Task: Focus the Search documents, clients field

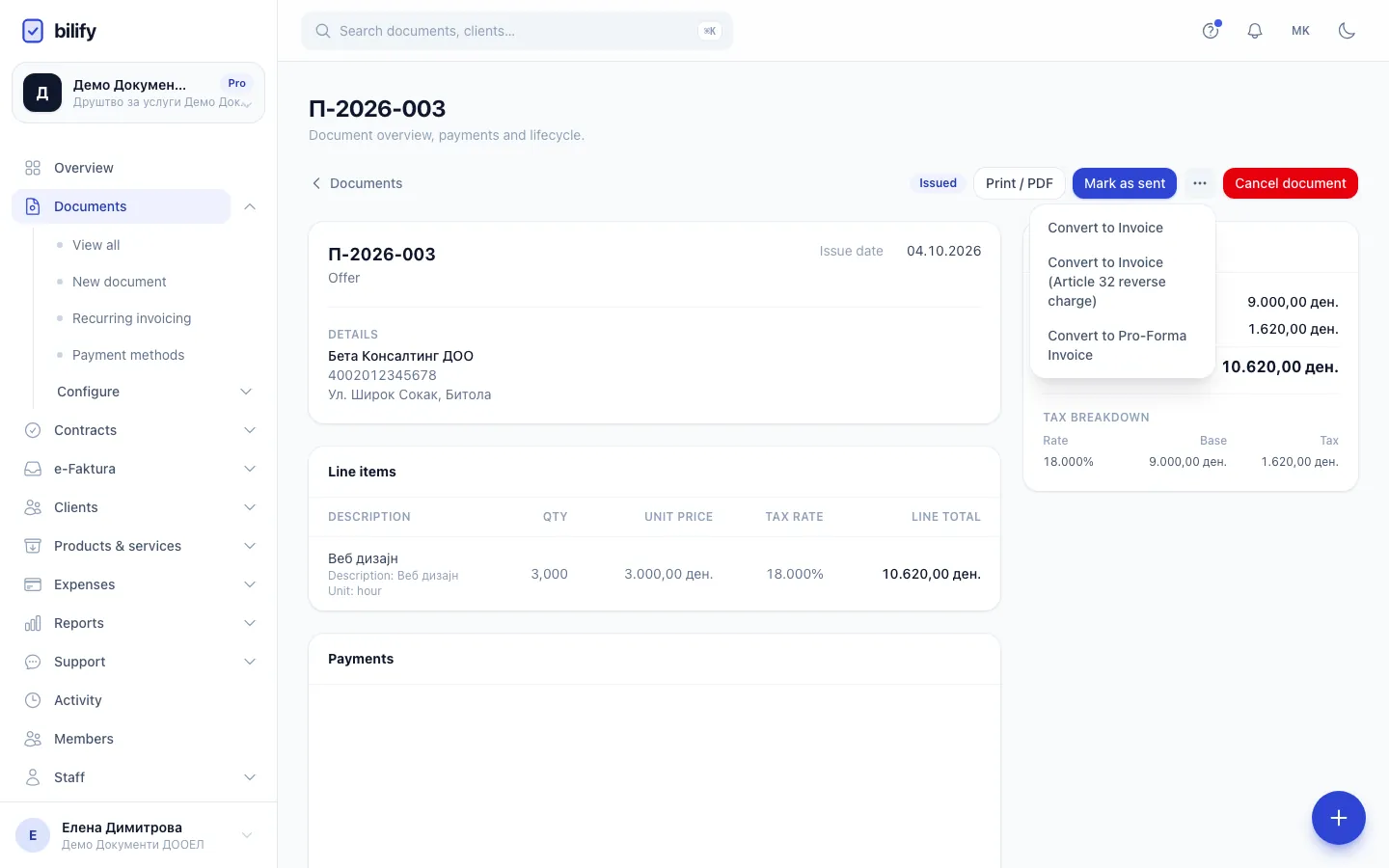Action: click(517, 31)
